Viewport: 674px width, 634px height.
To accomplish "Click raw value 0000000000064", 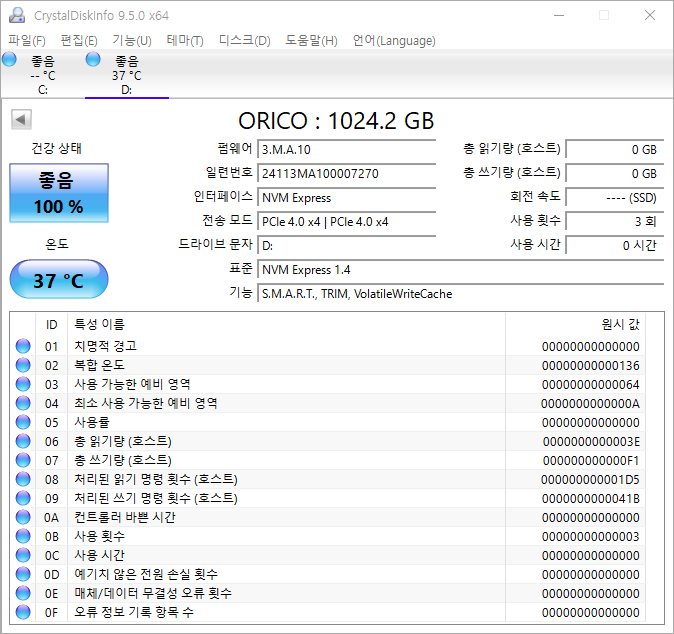I will [591, 384].
